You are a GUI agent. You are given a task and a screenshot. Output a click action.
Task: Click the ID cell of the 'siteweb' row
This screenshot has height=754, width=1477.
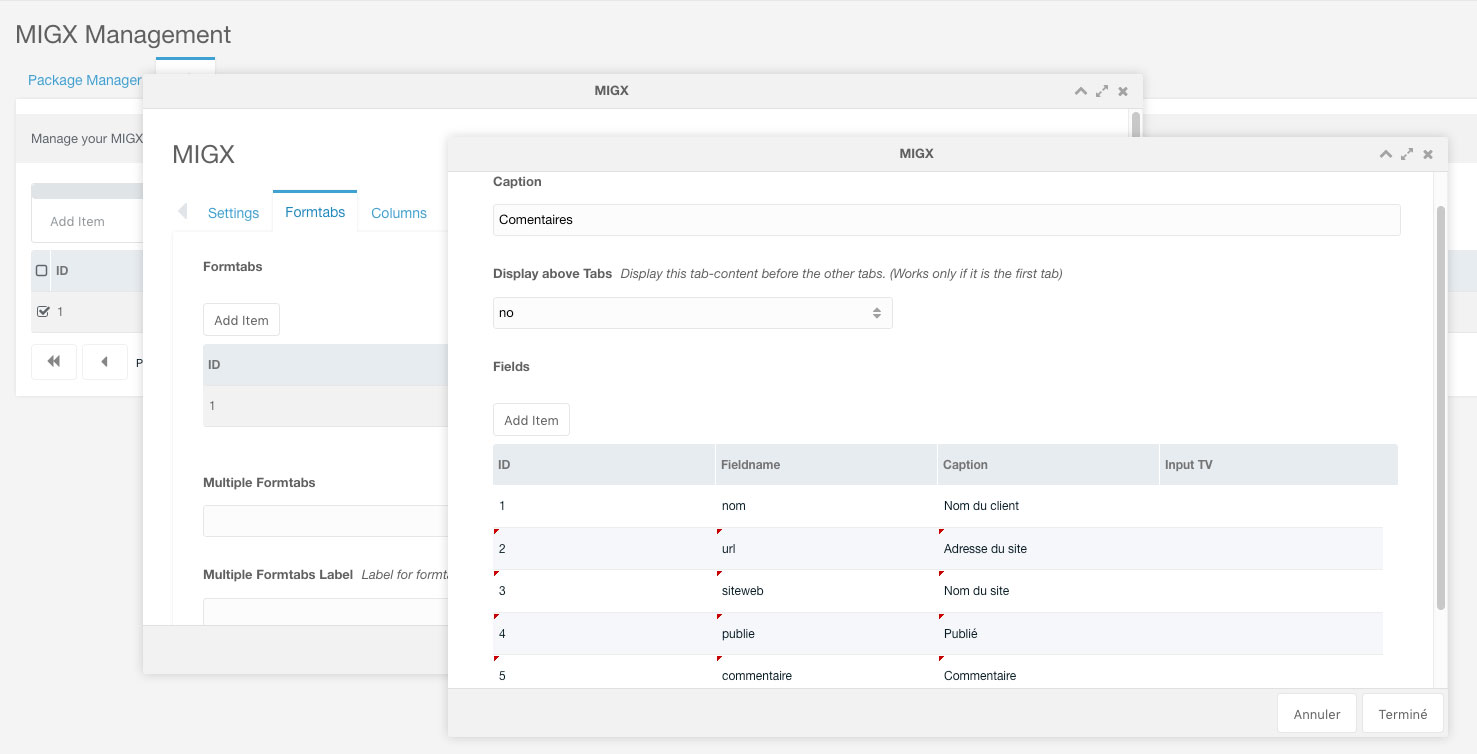[604, 591]
